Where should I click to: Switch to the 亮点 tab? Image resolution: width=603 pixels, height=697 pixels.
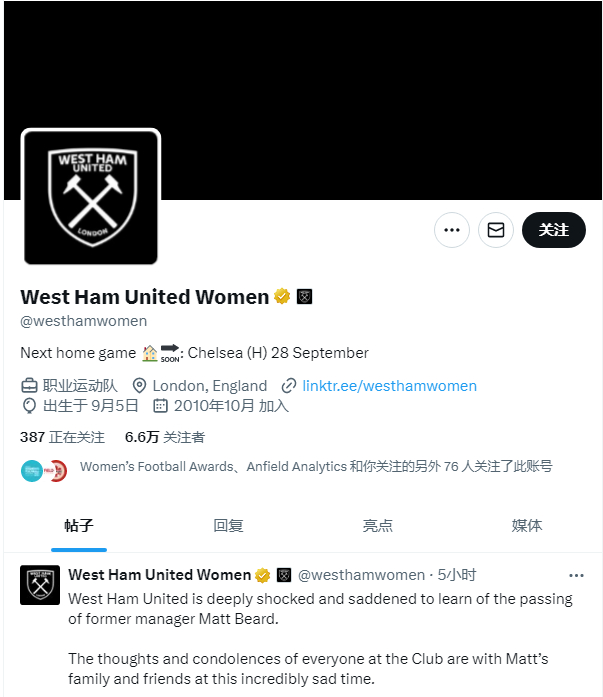[x=377, y=526]
